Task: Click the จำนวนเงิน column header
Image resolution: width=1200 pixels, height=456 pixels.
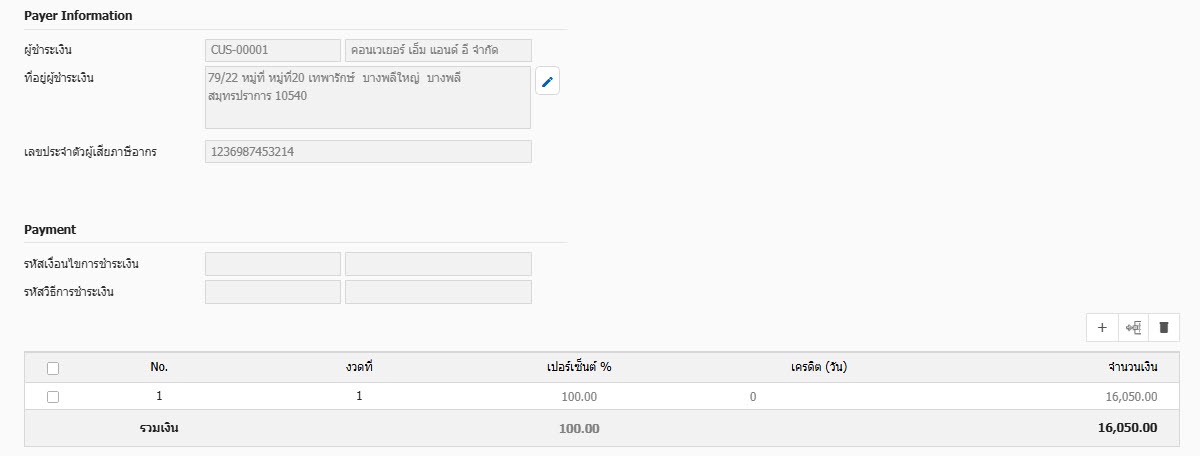Action: click(x=1133, y=367)
